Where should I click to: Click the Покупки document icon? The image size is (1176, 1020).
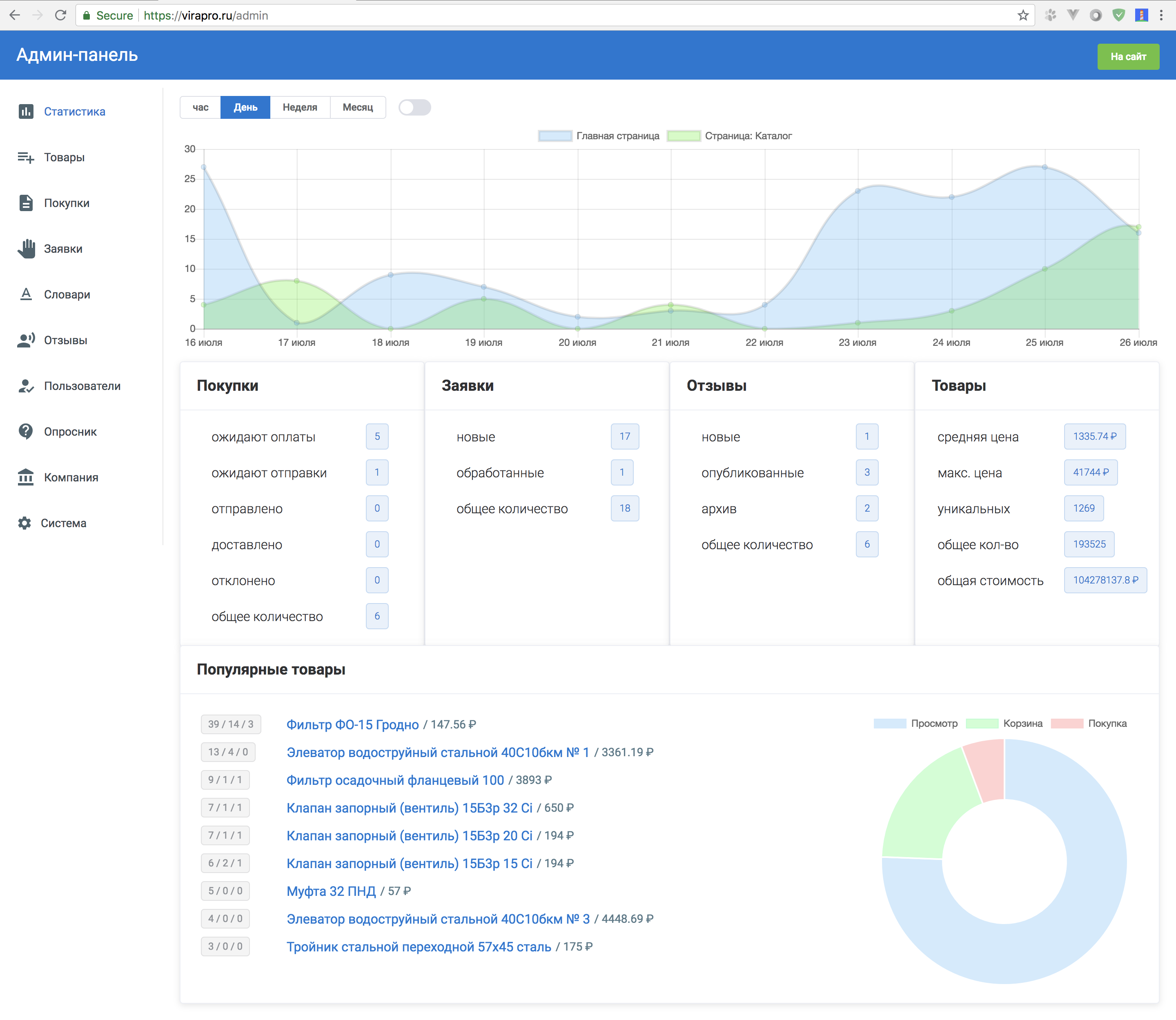[x=26, y=203]
